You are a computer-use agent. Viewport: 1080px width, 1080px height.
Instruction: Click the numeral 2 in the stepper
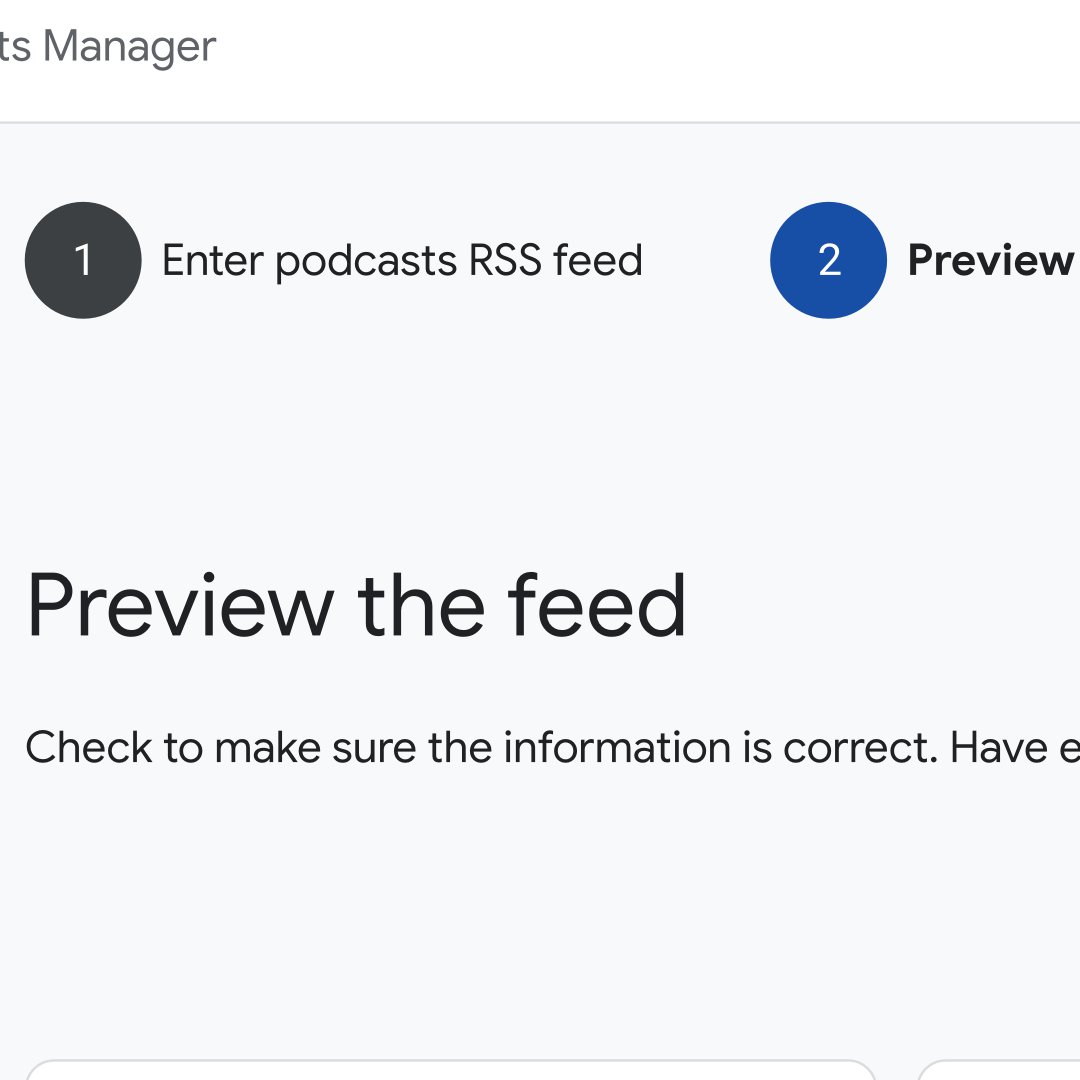[829, 260]
